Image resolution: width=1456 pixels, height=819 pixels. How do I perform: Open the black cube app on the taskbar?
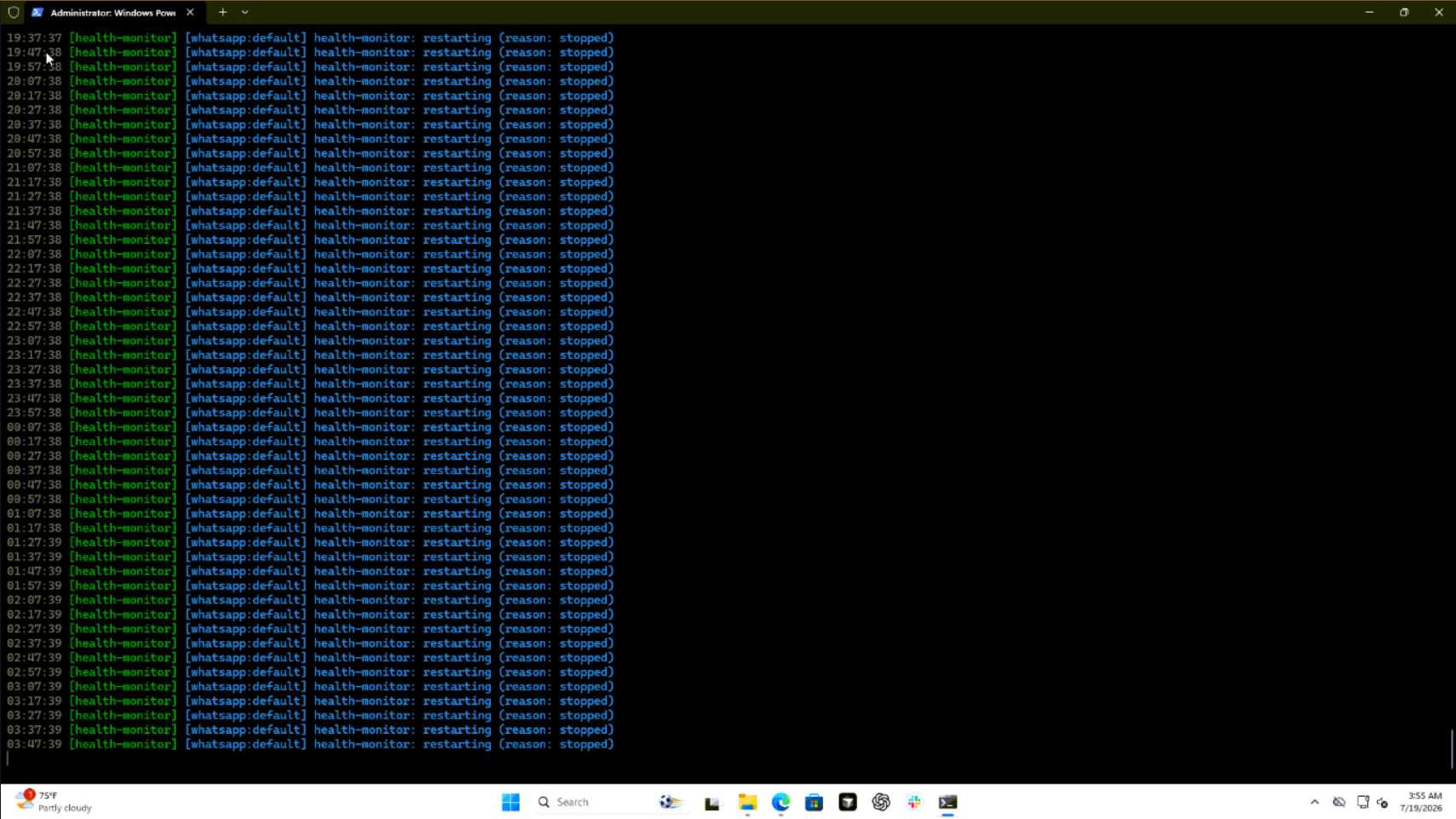848,802
